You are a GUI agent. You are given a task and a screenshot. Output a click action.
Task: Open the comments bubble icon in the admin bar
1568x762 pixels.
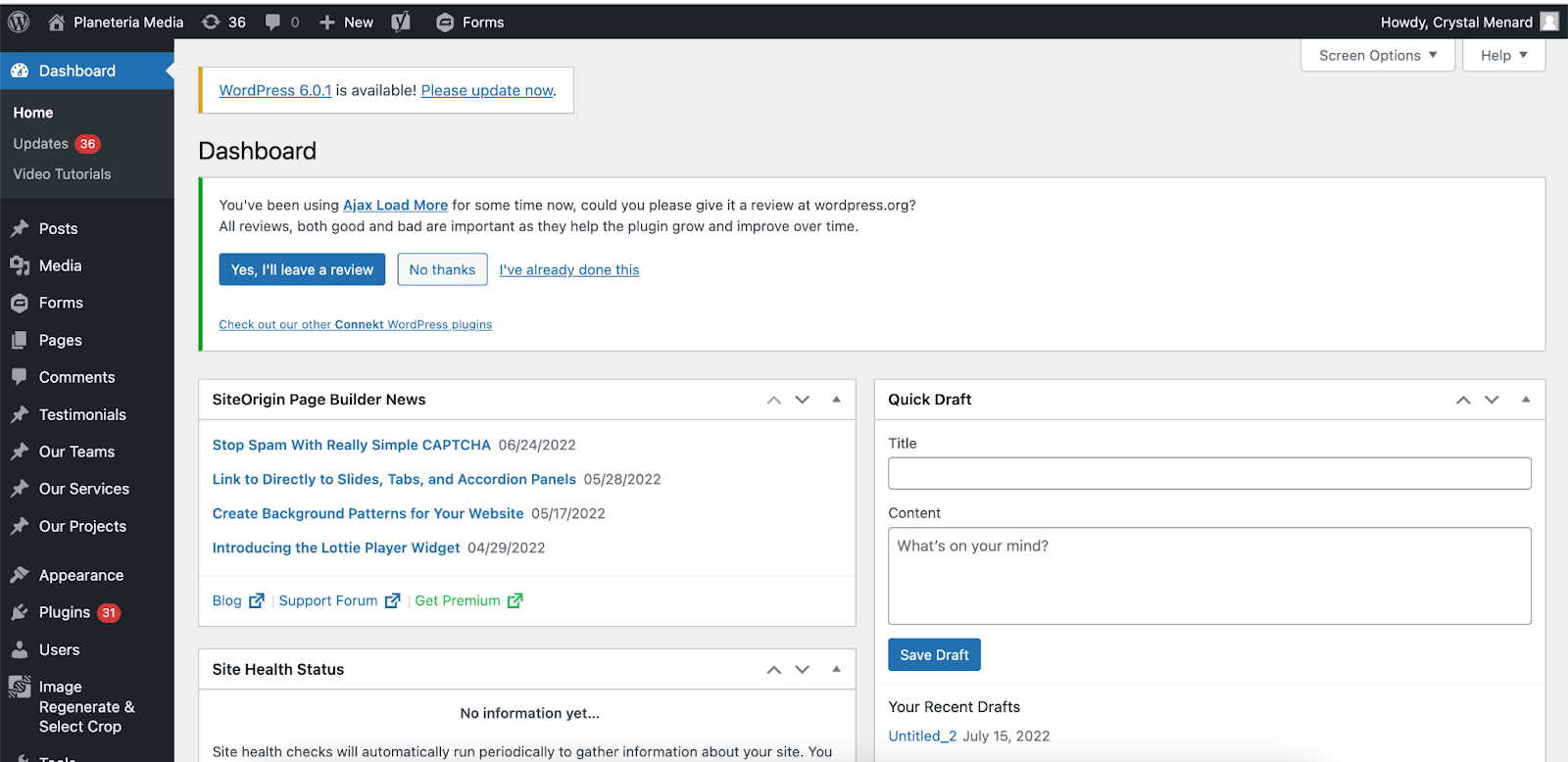(272, 22)
